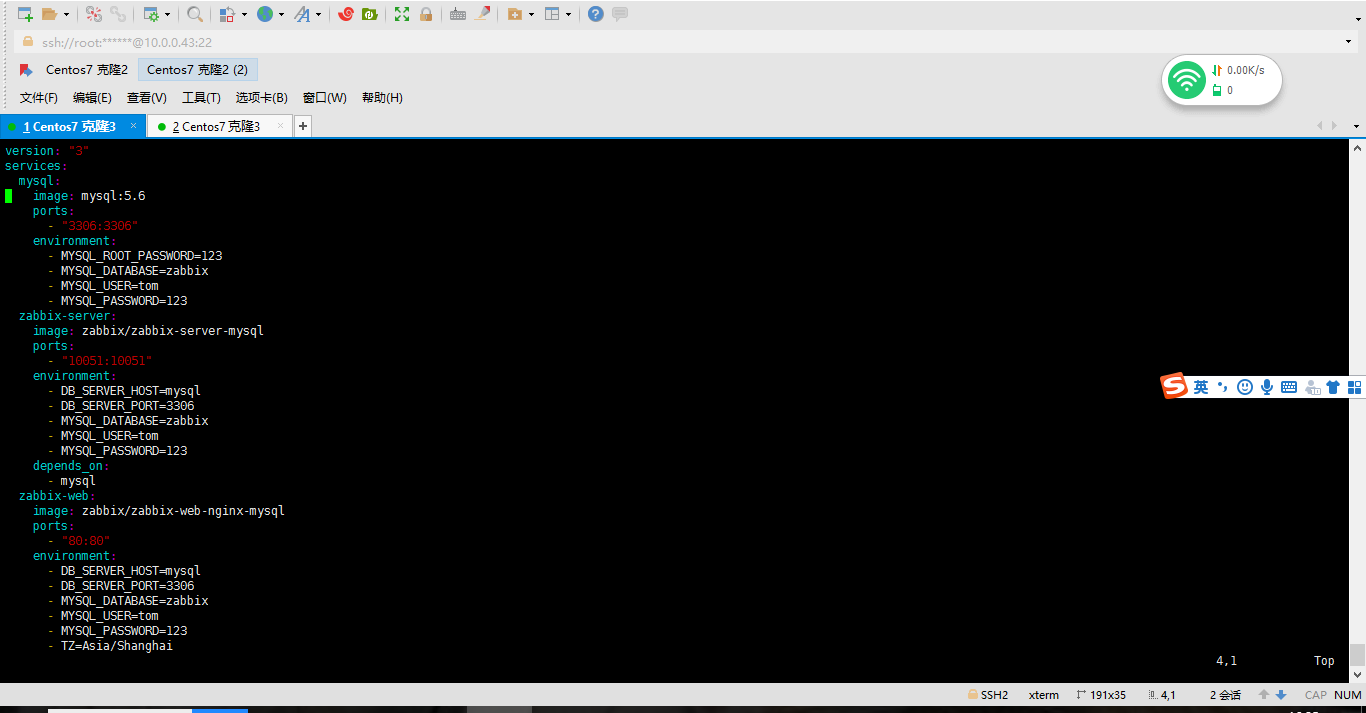Click the Font icon in toolbar
Image resolution: width=1366 pixels, height=713 pixels.
[x=302, y=14]
